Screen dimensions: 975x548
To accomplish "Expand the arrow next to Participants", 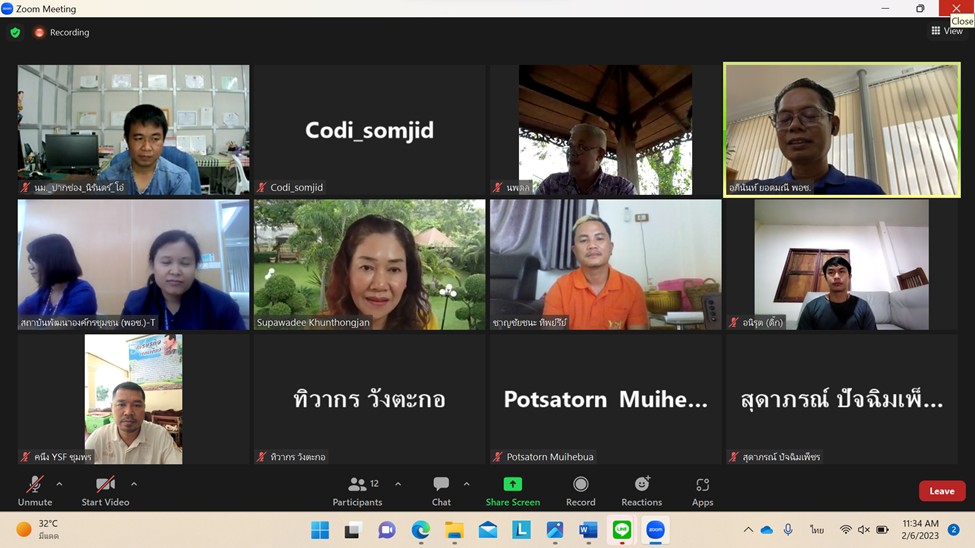I will coord(398,484).
